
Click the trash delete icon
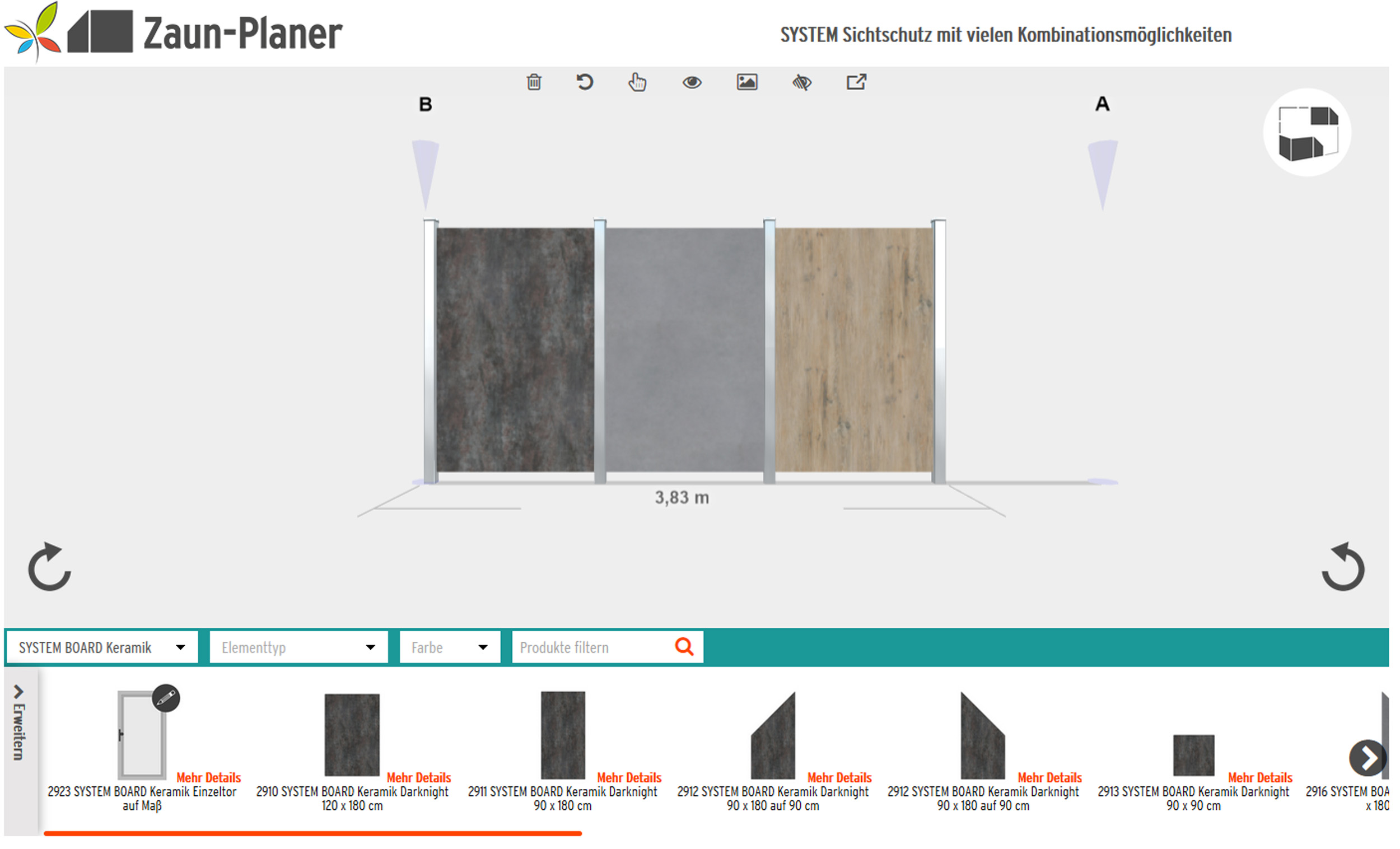point(534,82)
